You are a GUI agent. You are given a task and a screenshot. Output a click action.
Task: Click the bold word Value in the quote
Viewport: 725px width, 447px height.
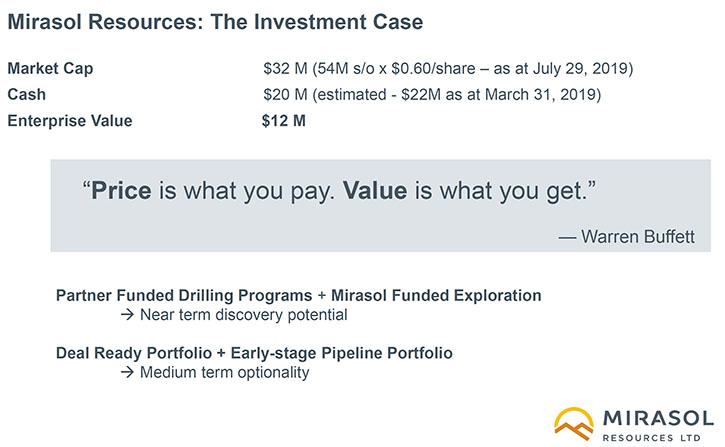(x=375, y=190)
